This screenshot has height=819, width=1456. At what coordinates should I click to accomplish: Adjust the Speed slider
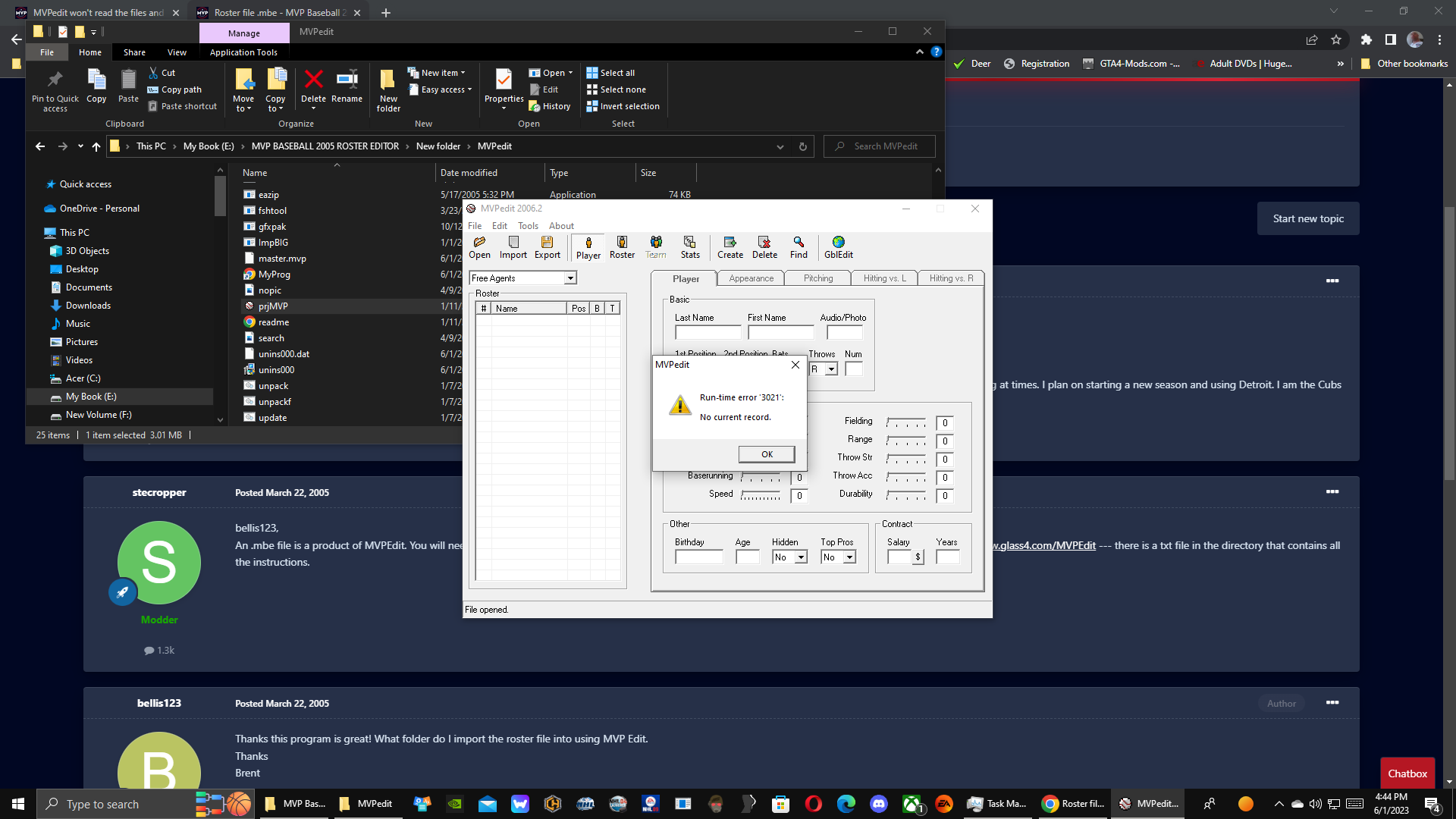[x=761, y=495]
